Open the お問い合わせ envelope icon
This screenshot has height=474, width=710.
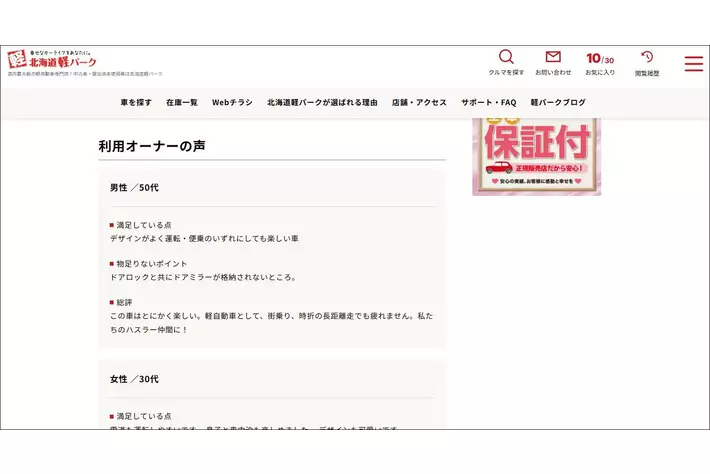tap(553, 57)
